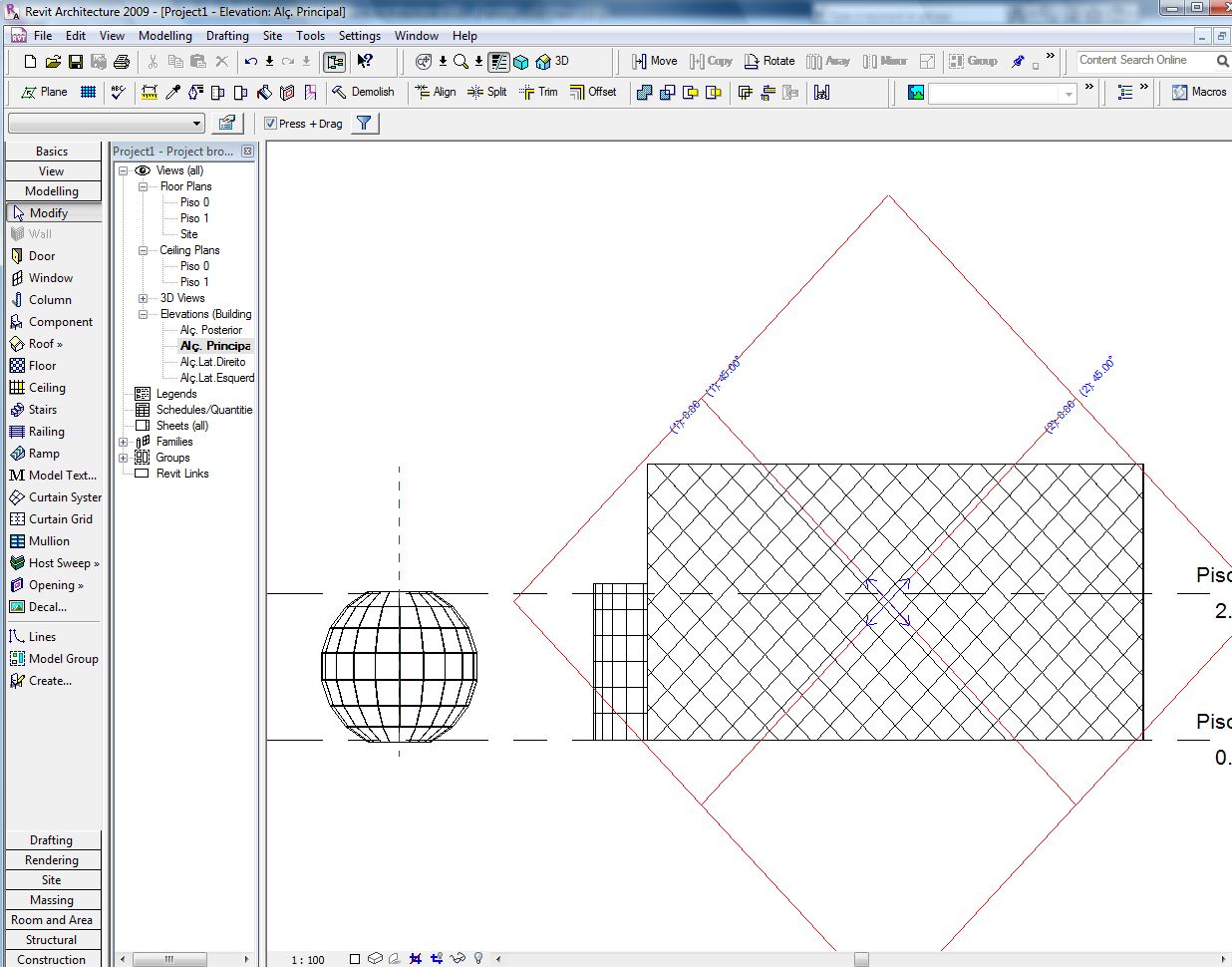Select the Align tool

coord(436,92)
